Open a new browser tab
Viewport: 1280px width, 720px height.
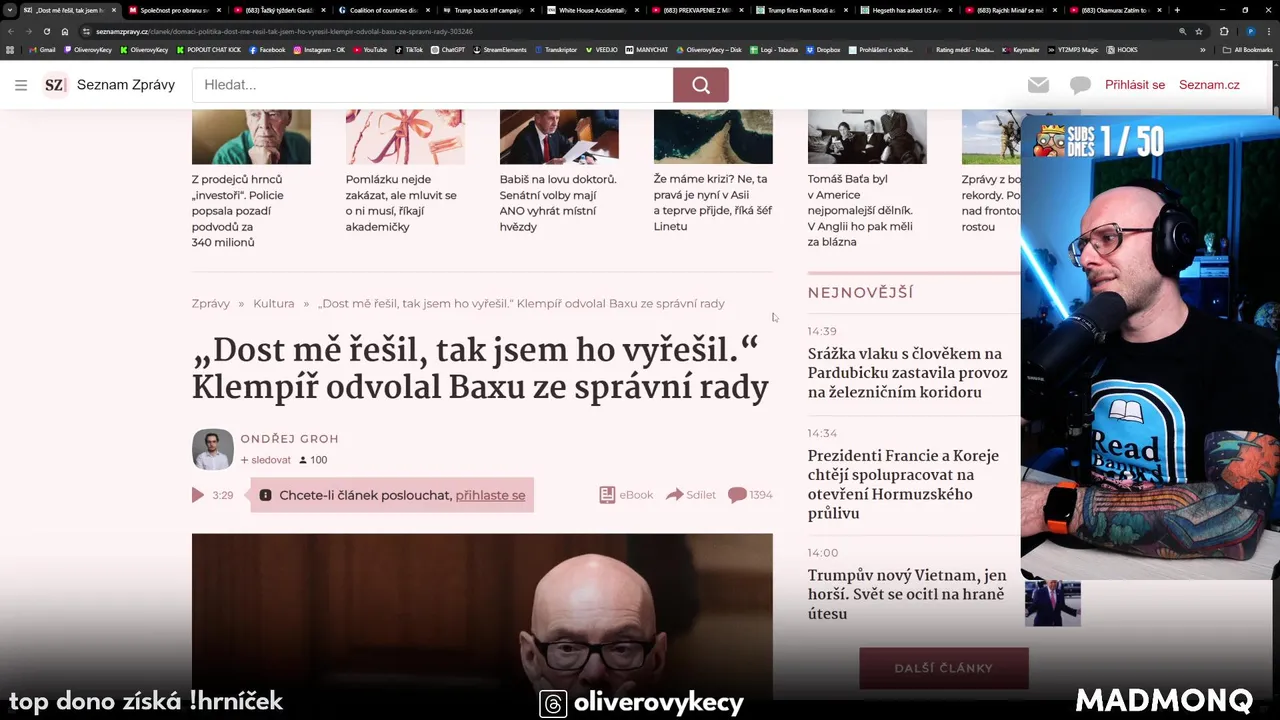click(x=1177, y=10)
